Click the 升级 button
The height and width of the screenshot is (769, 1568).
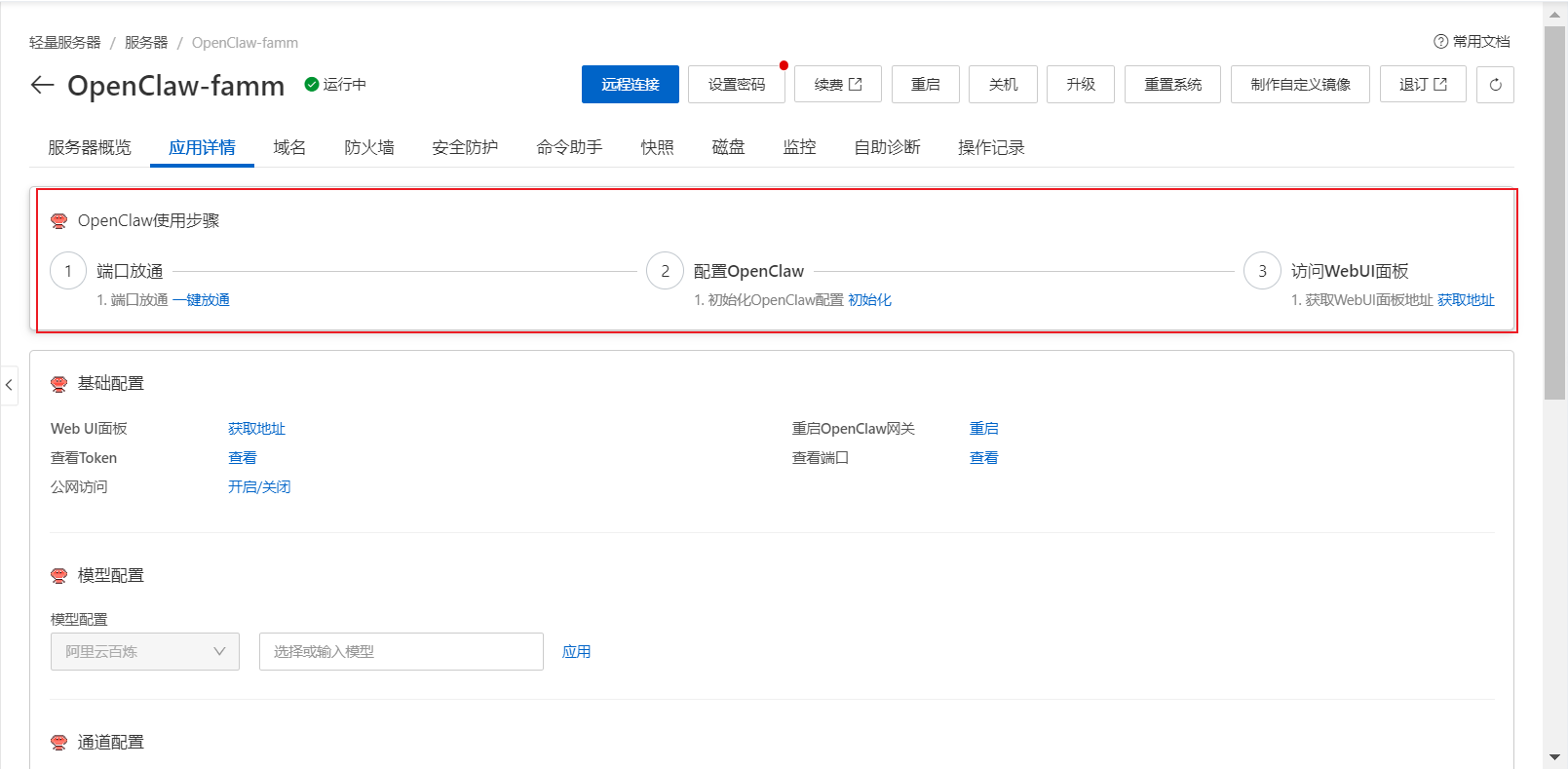1081,85
